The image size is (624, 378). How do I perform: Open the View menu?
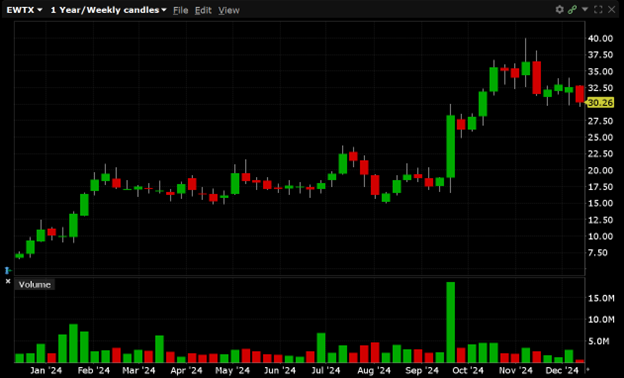click(x=229, y=10)
